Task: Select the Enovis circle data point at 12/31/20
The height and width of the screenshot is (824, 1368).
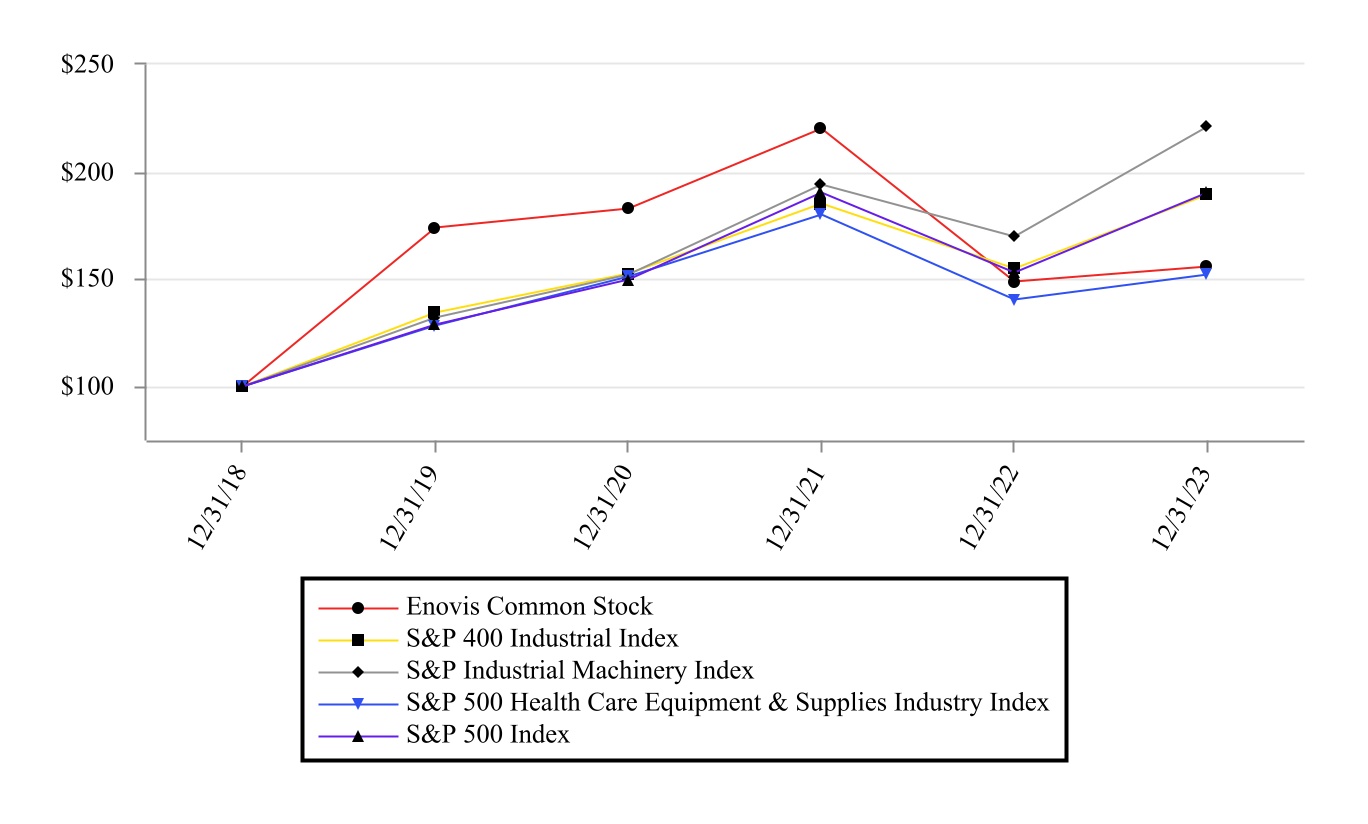Action: coord(628,208)
